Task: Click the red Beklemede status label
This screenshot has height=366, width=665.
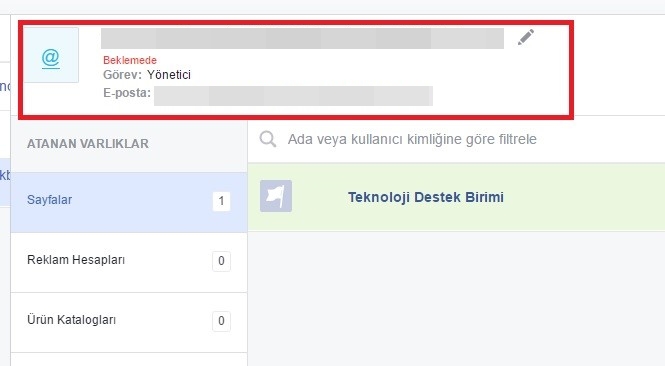Action: (x=130, y=60)
